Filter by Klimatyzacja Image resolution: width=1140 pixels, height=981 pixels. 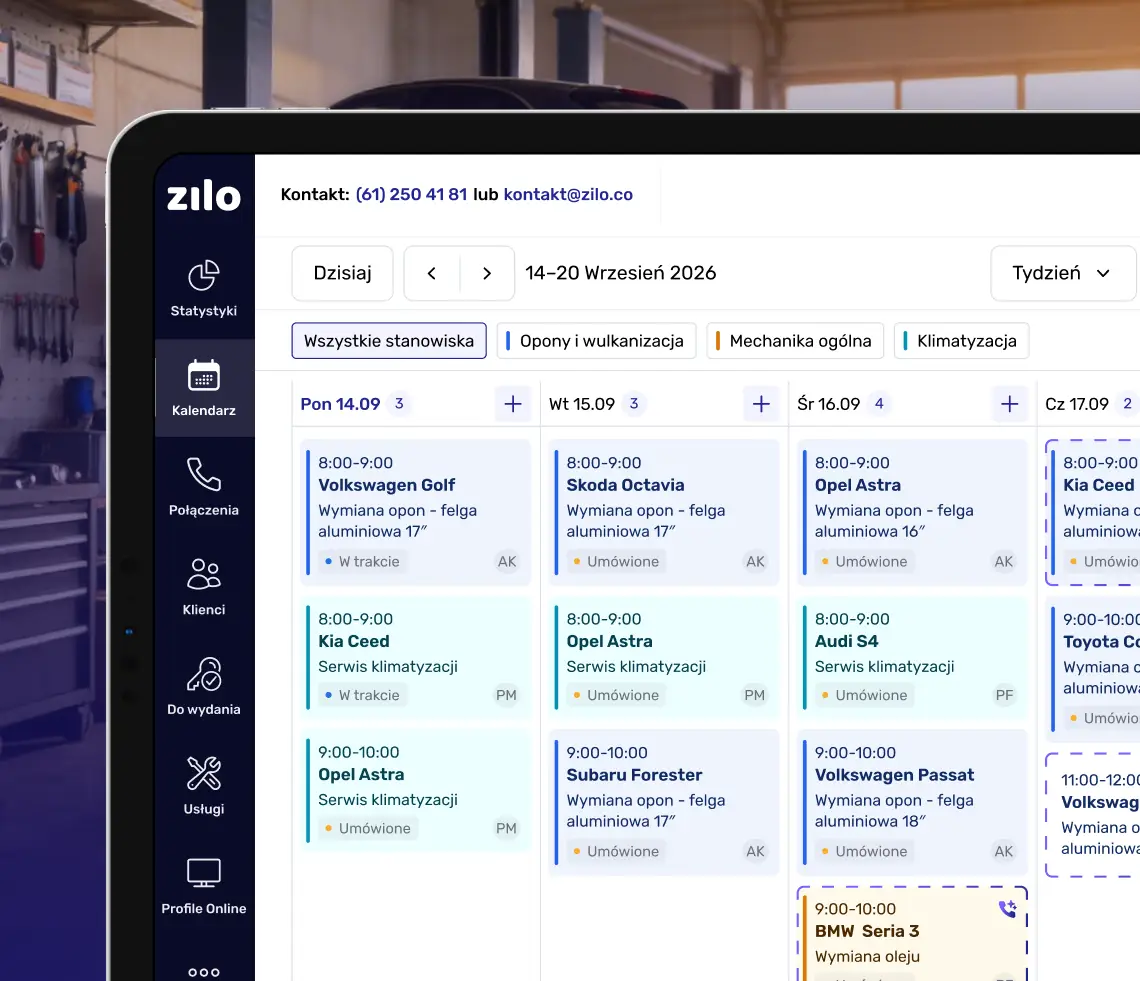tap(961, 341)
